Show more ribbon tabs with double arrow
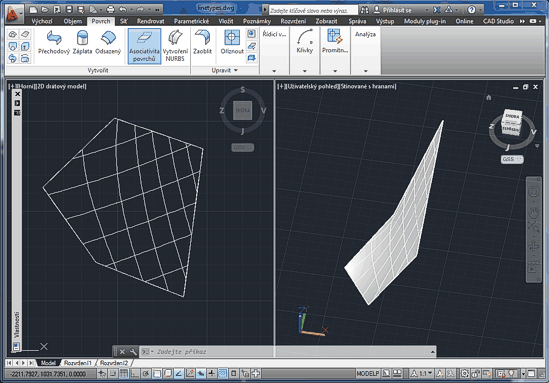 (522, 21)
